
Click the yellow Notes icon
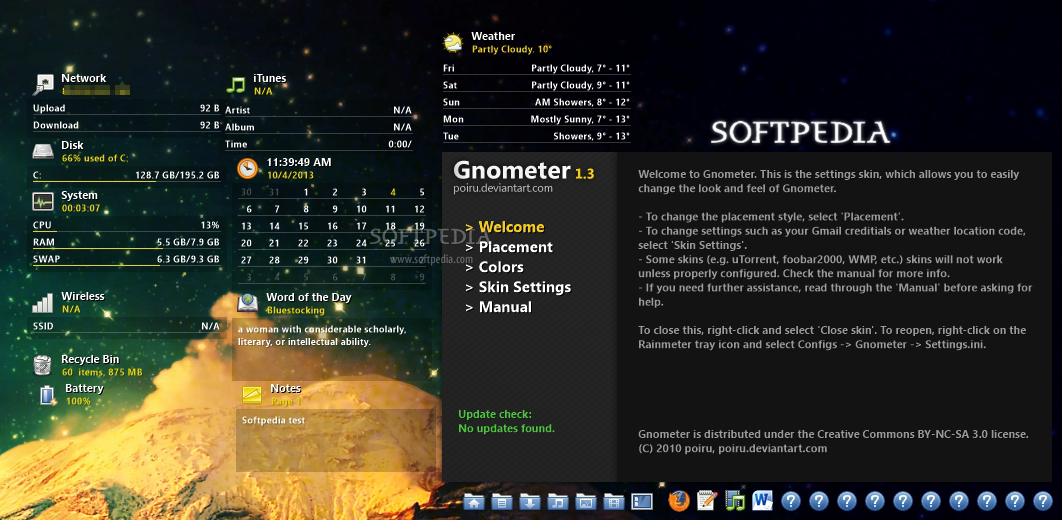[x=252, y=394]
